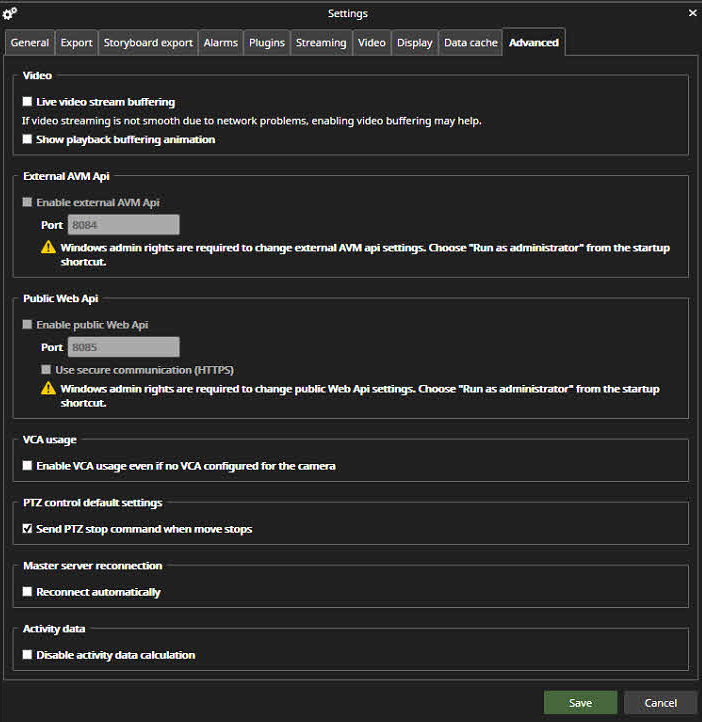
Task: Enable Reconnect automatically to master server
Action: (28, 592)
